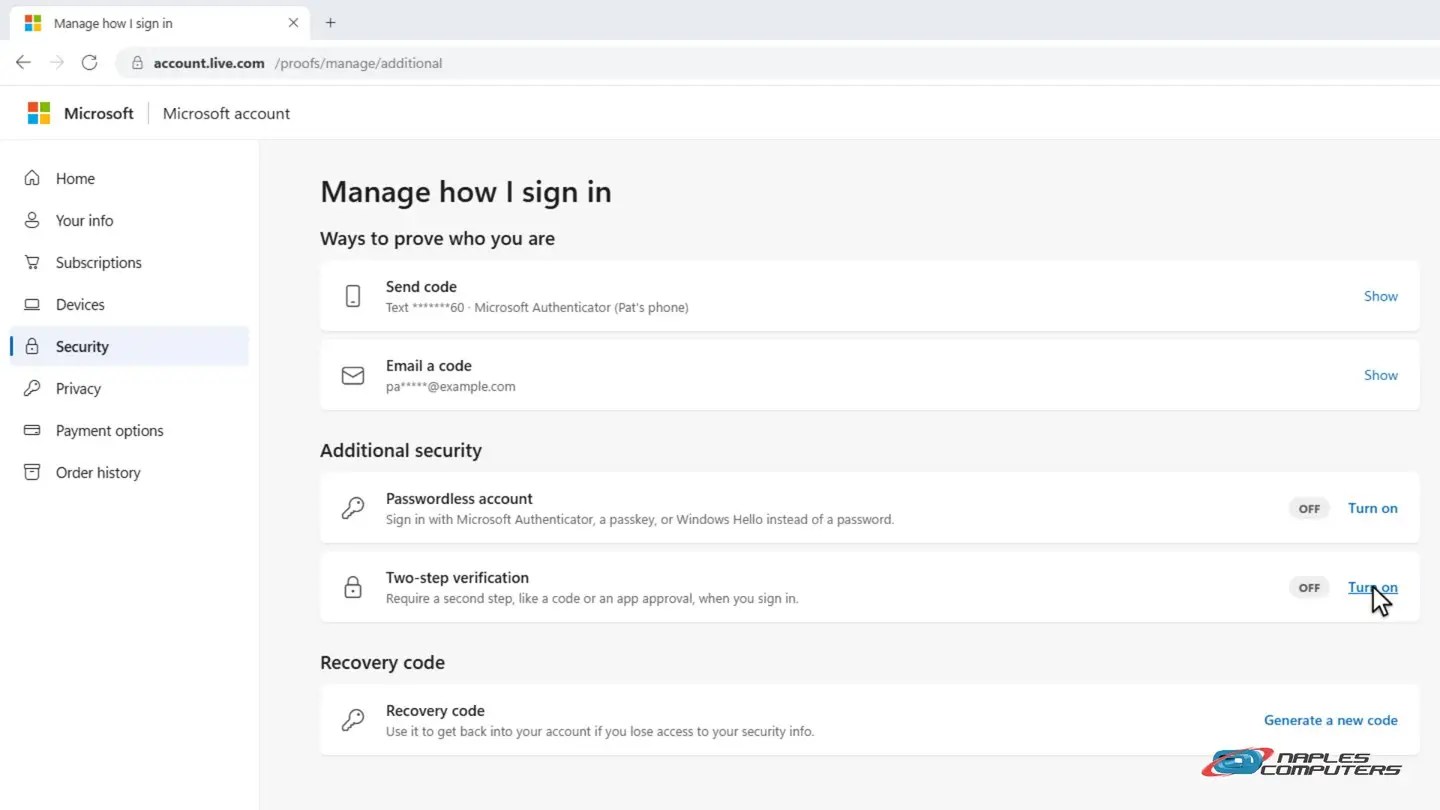Turn on Passwordless account
Viewport: 1440px width, 810px height.
click(1373, 508)
